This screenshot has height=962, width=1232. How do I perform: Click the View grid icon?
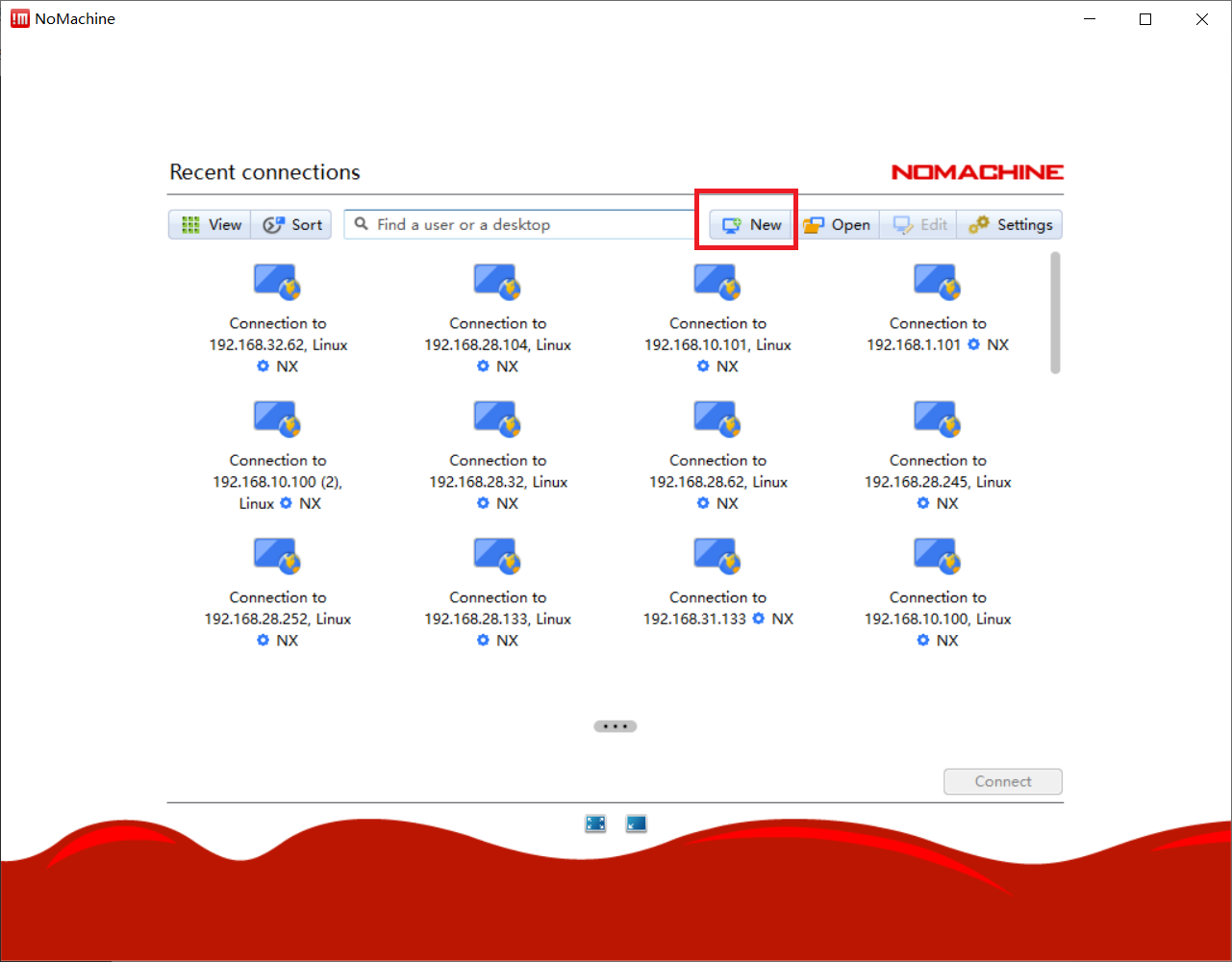coord(190,225)
